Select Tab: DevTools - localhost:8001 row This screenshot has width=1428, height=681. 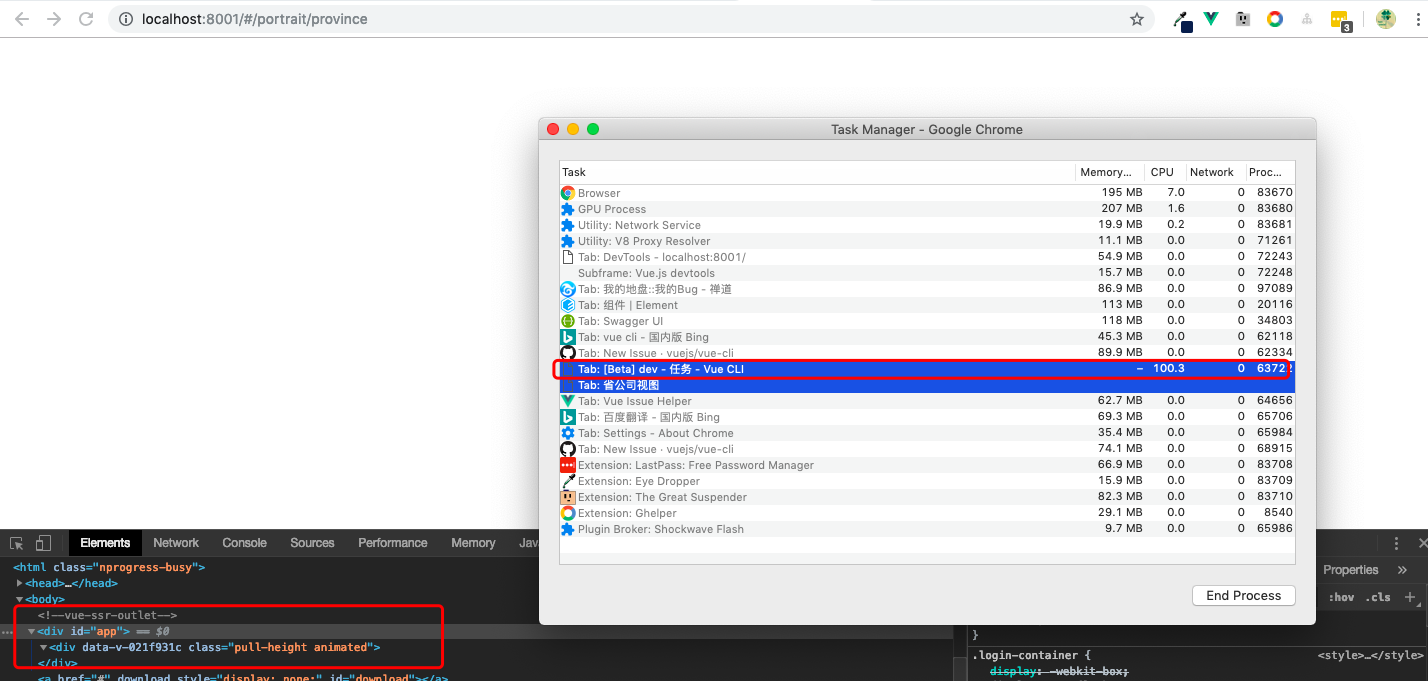tap(927, 257)
